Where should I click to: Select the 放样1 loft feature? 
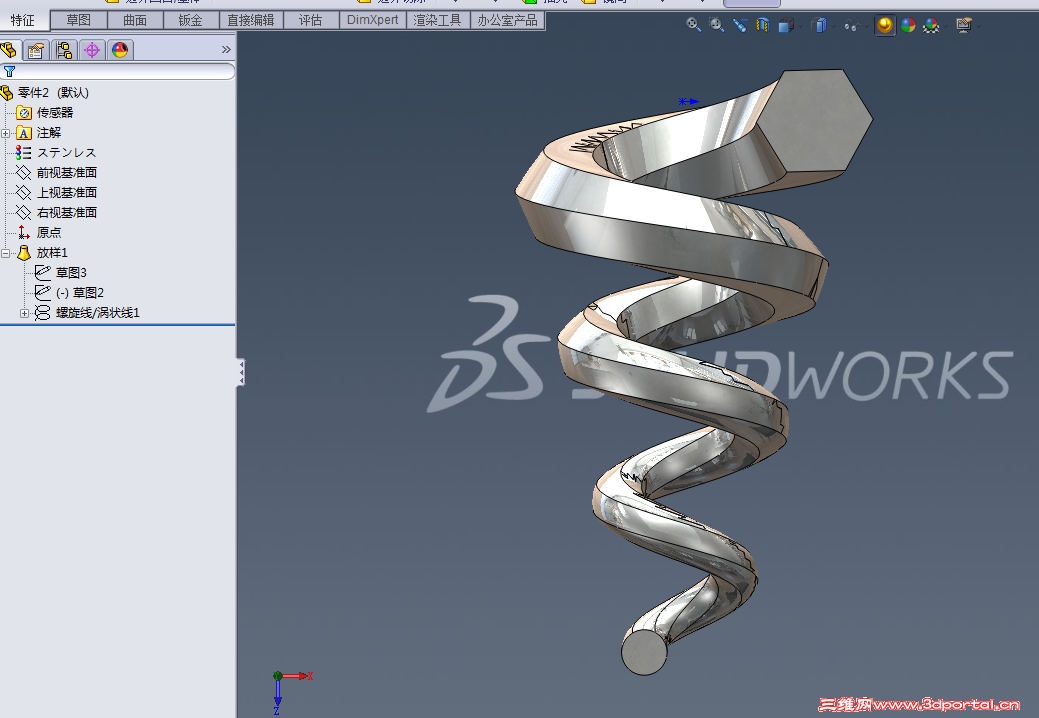(52, 252)
